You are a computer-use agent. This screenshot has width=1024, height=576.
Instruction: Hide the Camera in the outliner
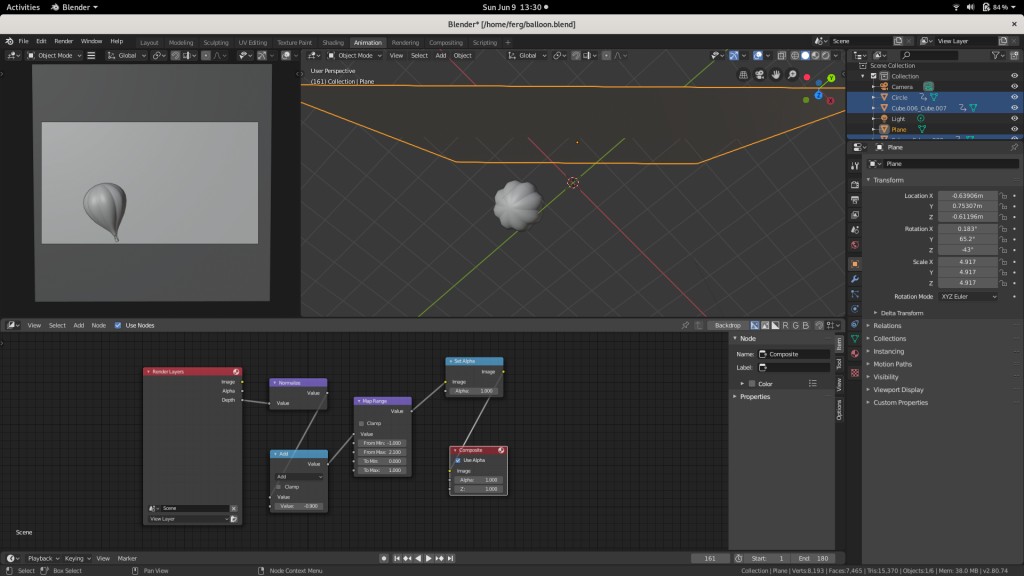tap(1015, 87)
